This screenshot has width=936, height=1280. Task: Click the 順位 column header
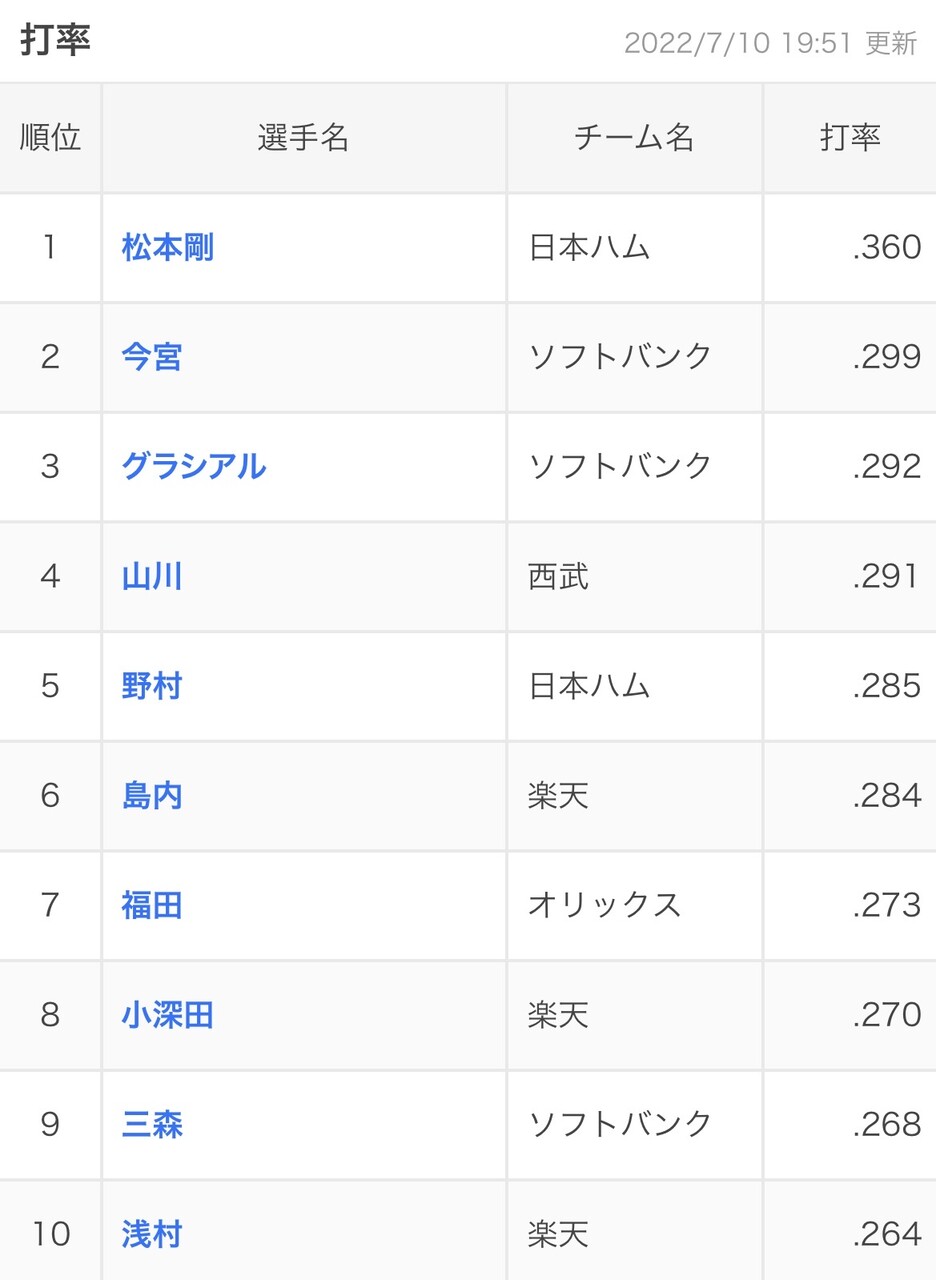[50, 138]
